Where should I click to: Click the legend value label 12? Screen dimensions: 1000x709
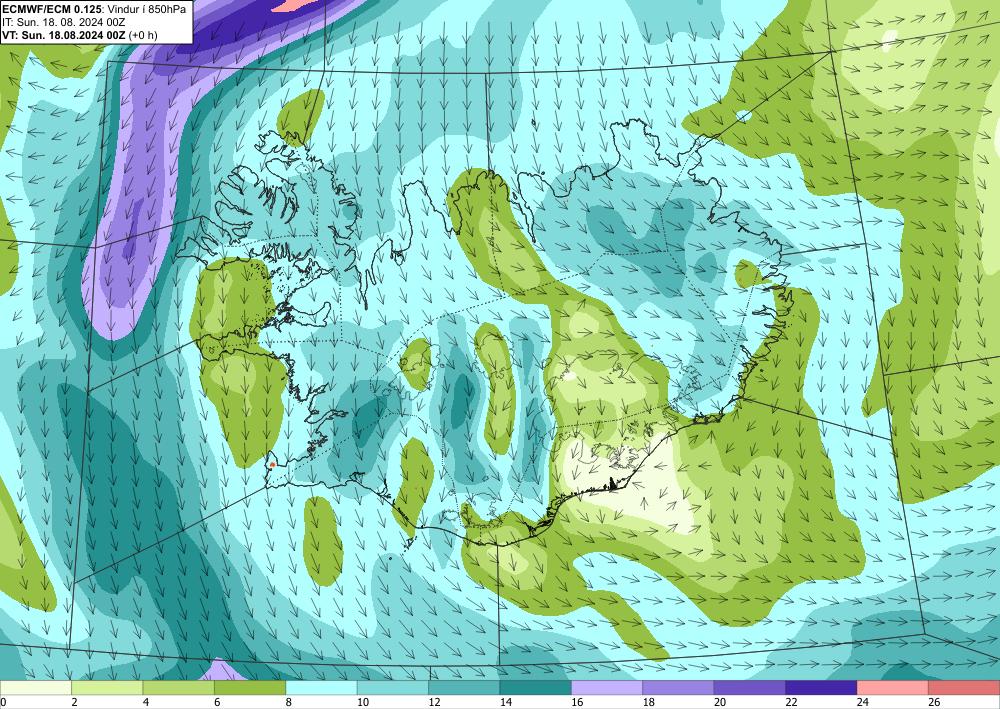[434, 703]
